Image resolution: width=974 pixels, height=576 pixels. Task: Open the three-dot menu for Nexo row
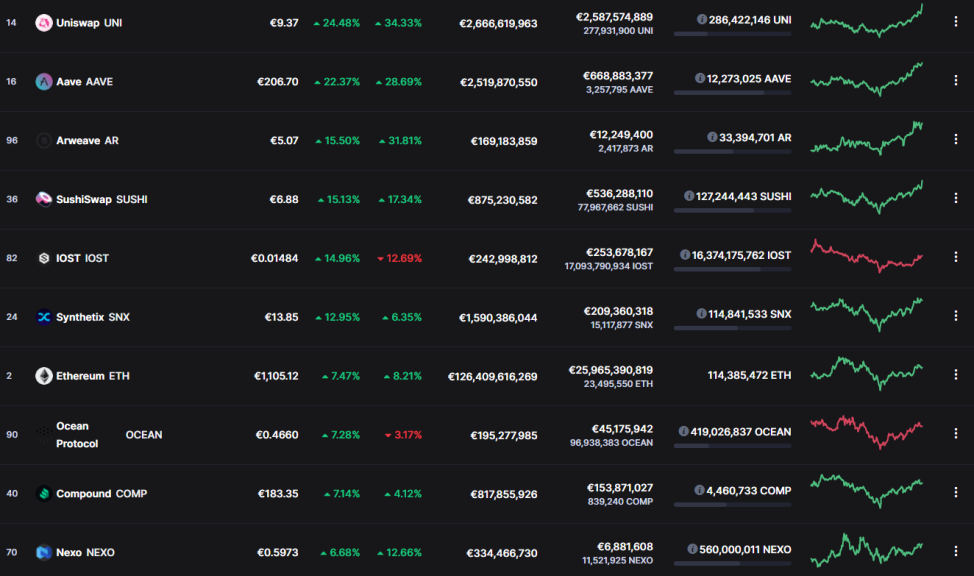(955, 551)
